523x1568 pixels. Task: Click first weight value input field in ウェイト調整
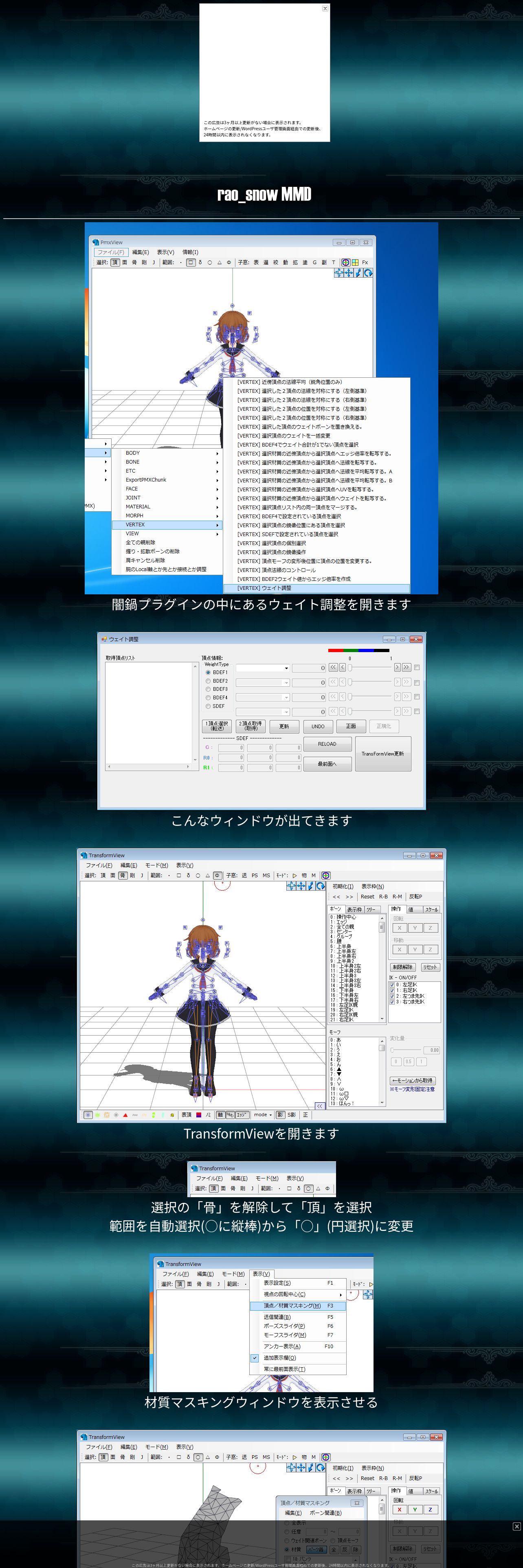[309, 668]
